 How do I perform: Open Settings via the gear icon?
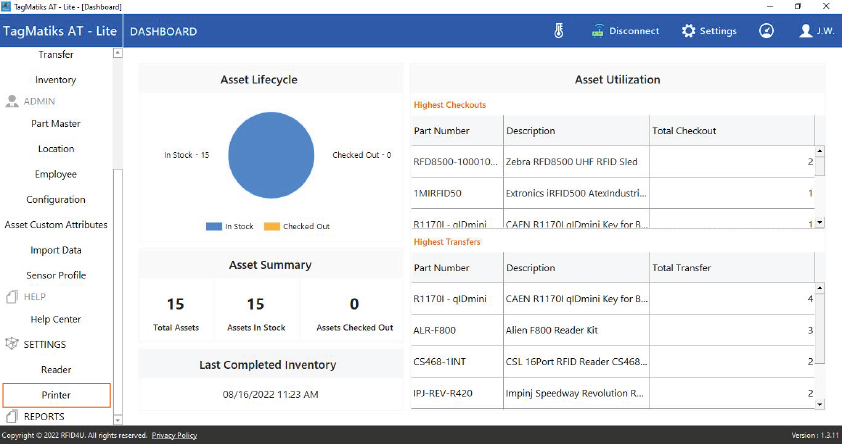tap(688, 31)
